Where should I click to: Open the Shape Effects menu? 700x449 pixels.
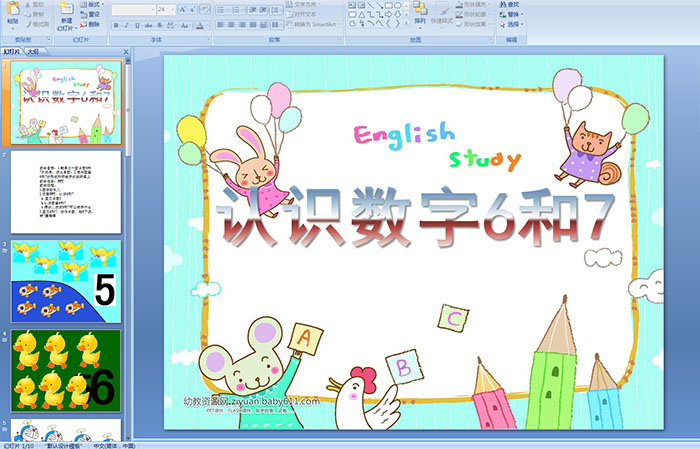click(473, 24)
